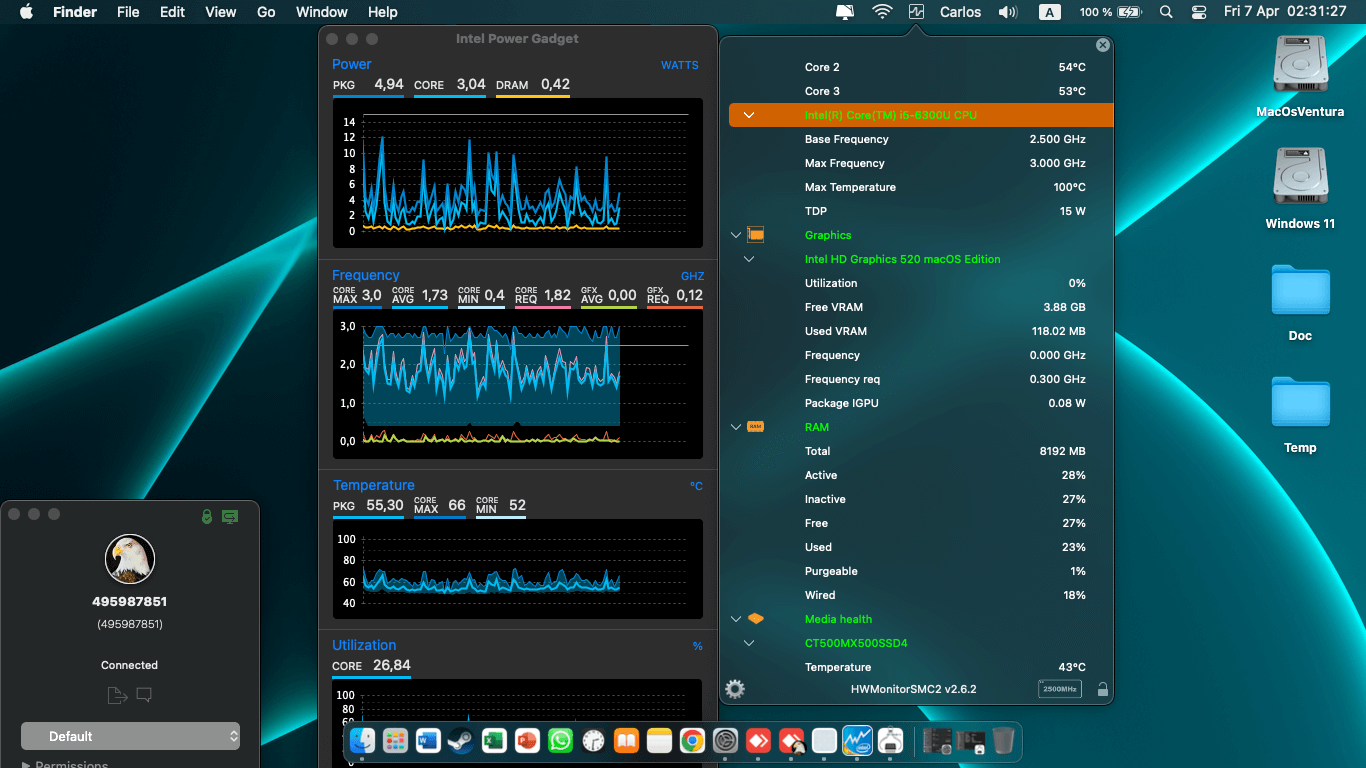Open Finder from the Dock
This screenshot has width=1366, height=768.
point(362,740)
